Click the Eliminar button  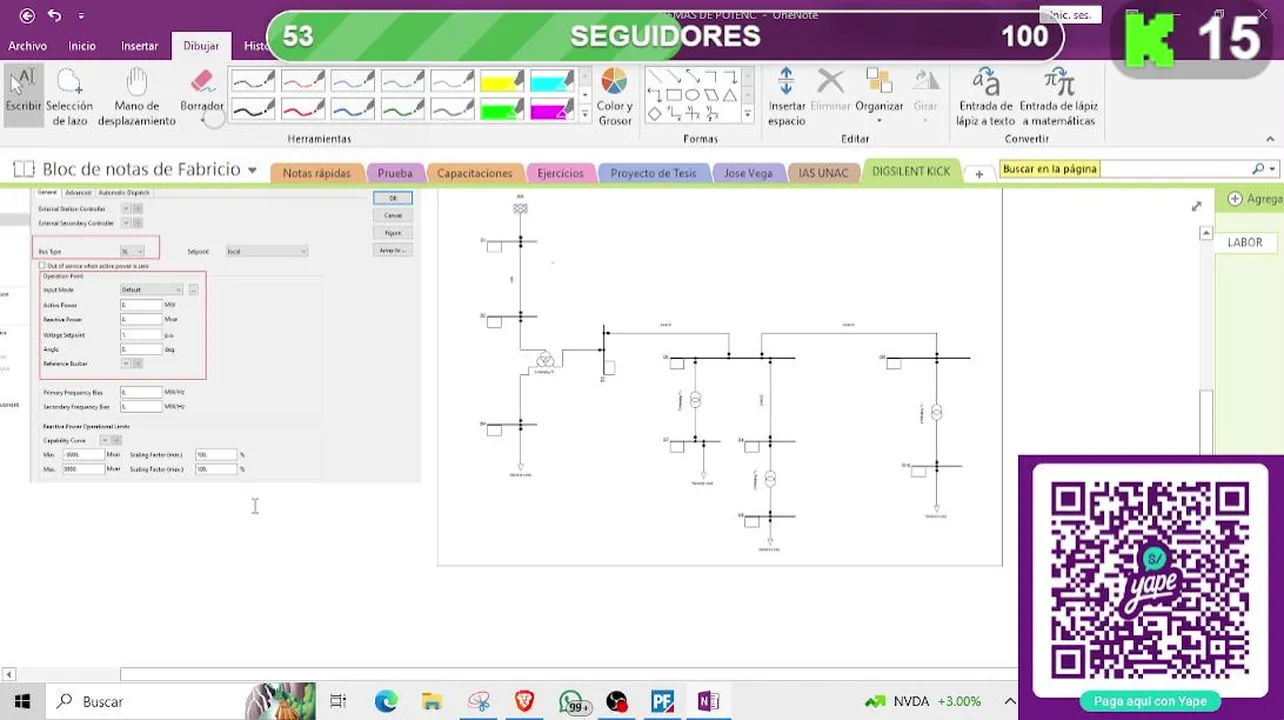tap(830, 90)
